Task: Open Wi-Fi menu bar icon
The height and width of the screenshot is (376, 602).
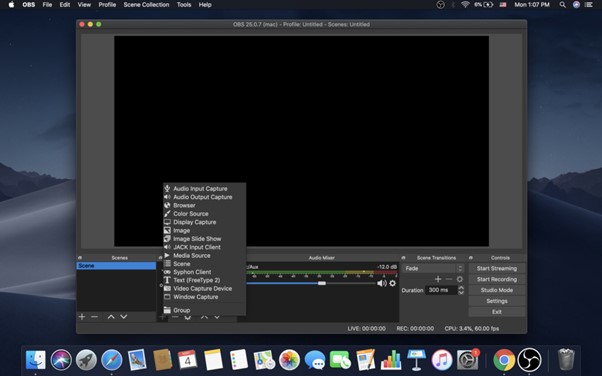Action: click(465, 5)
